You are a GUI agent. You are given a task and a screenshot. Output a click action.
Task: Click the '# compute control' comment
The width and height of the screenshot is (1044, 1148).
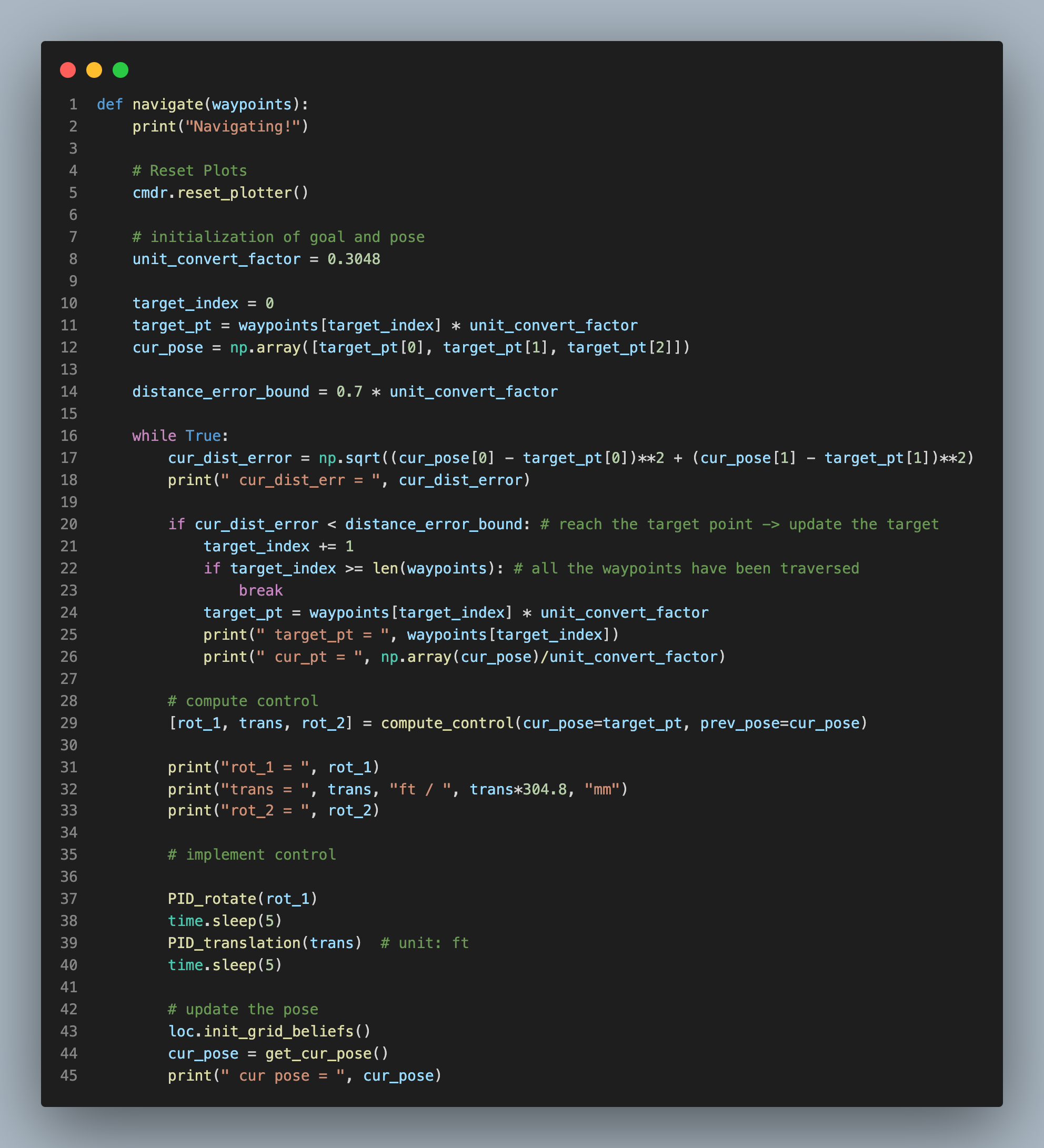243,701
